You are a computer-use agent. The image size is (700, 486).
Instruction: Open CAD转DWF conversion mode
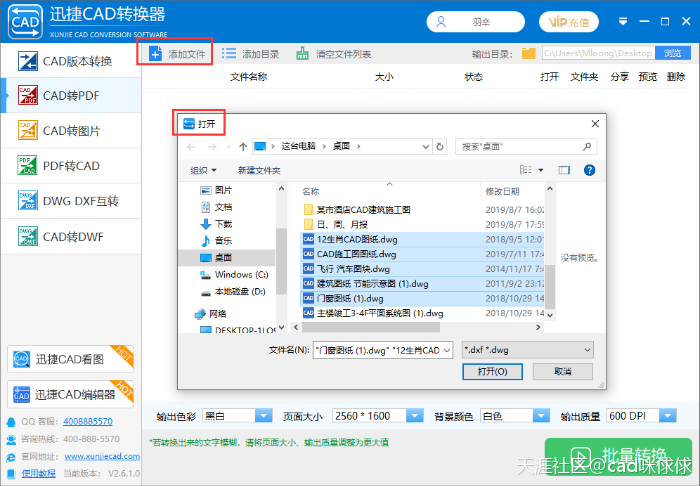[x=71, y=236]
